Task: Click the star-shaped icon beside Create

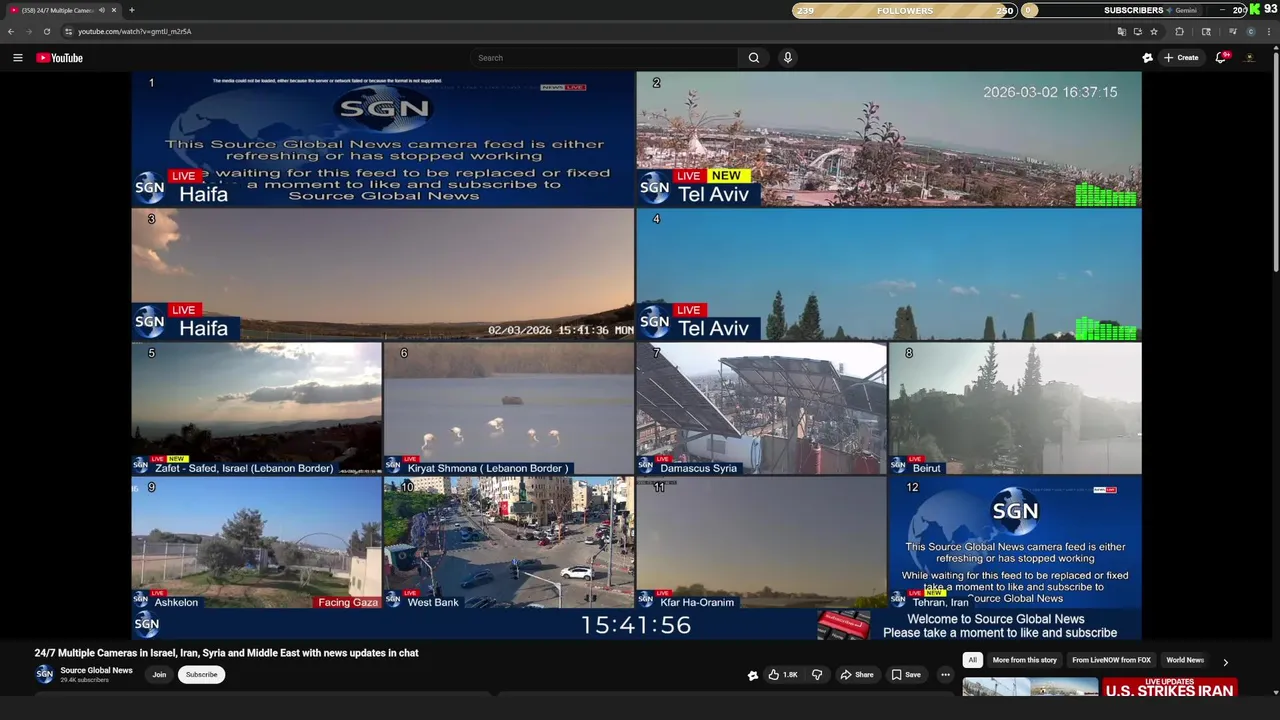Action: (x=1147, y=58)
